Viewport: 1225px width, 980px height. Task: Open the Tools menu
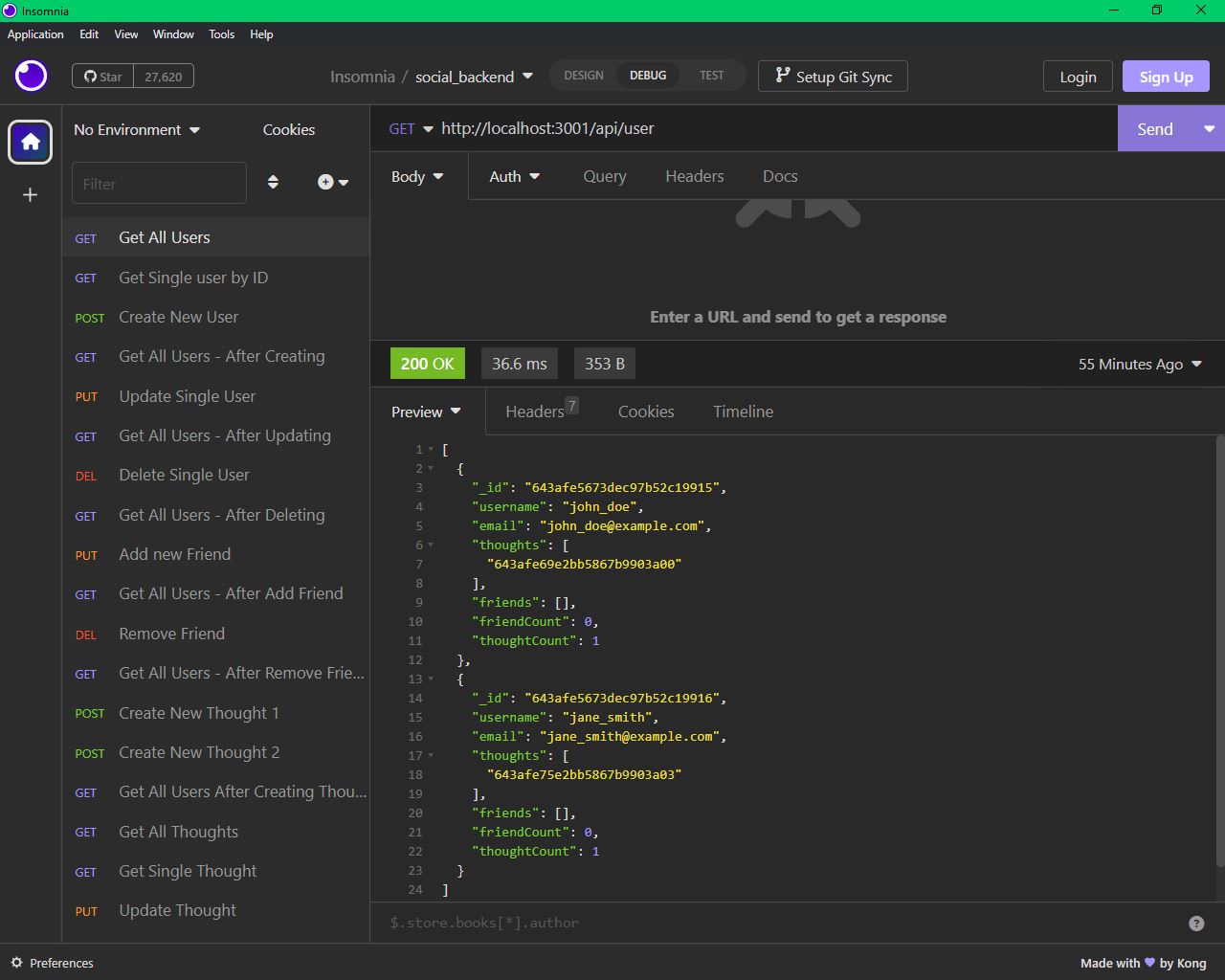point(222,34)
